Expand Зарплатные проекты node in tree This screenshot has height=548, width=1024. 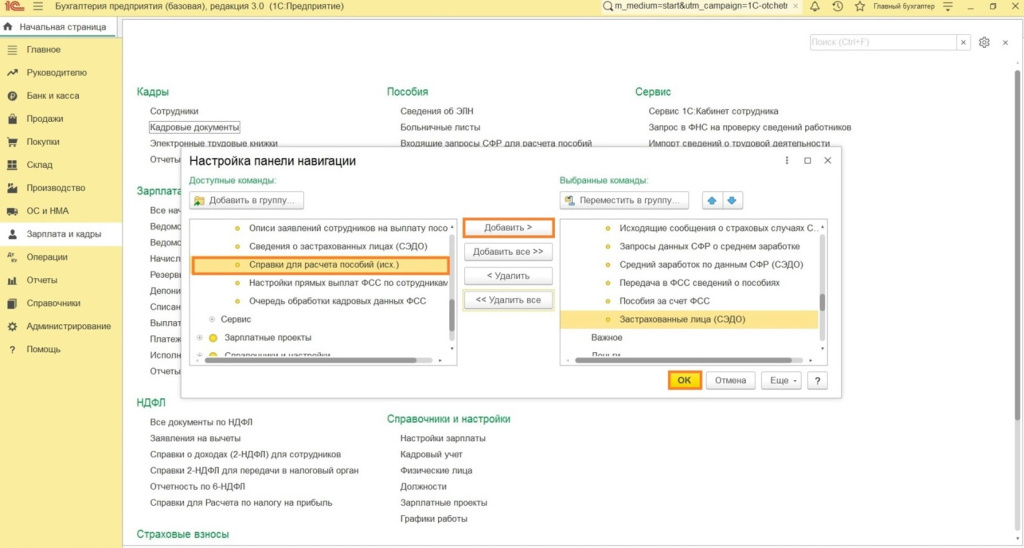[x=199, y=338]
